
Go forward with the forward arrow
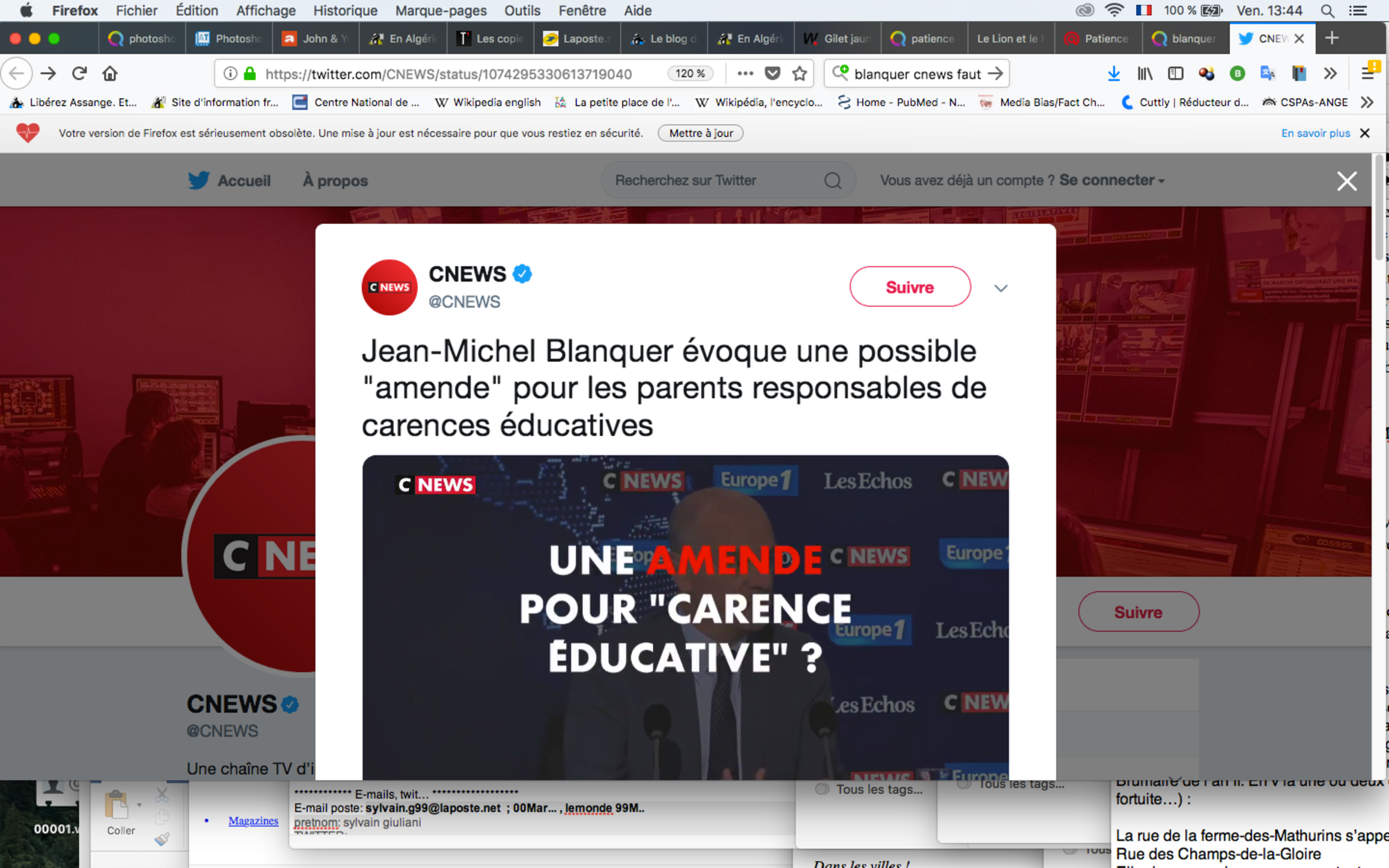coord(49,74)
